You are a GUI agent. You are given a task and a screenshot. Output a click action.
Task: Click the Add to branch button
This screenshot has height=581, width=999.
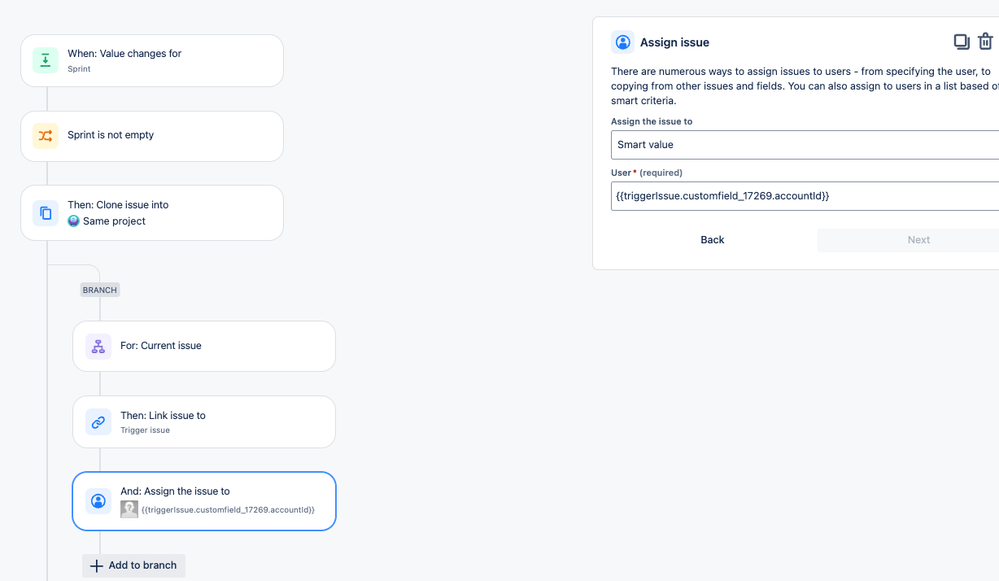point(133,565)
